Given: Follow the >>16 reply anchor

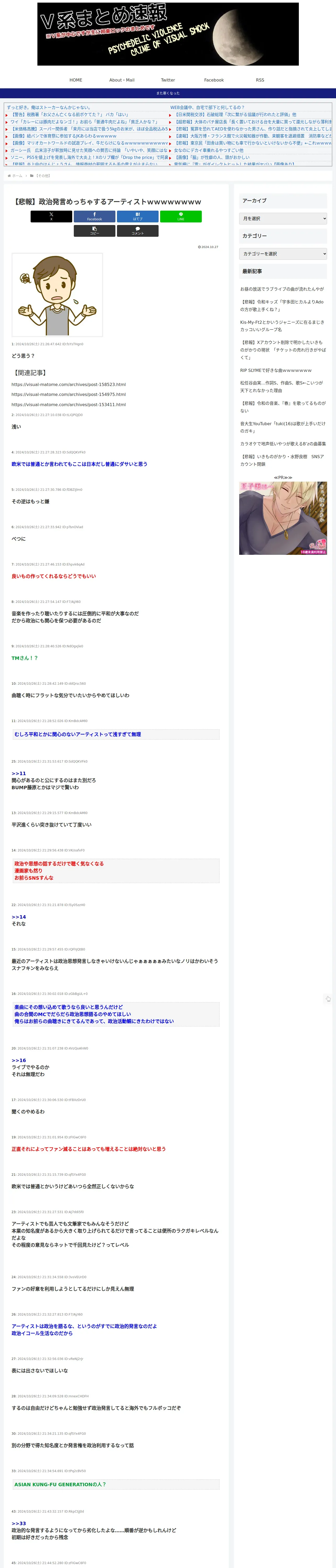Looking at the screenshot, I should tap(19, 1060).
